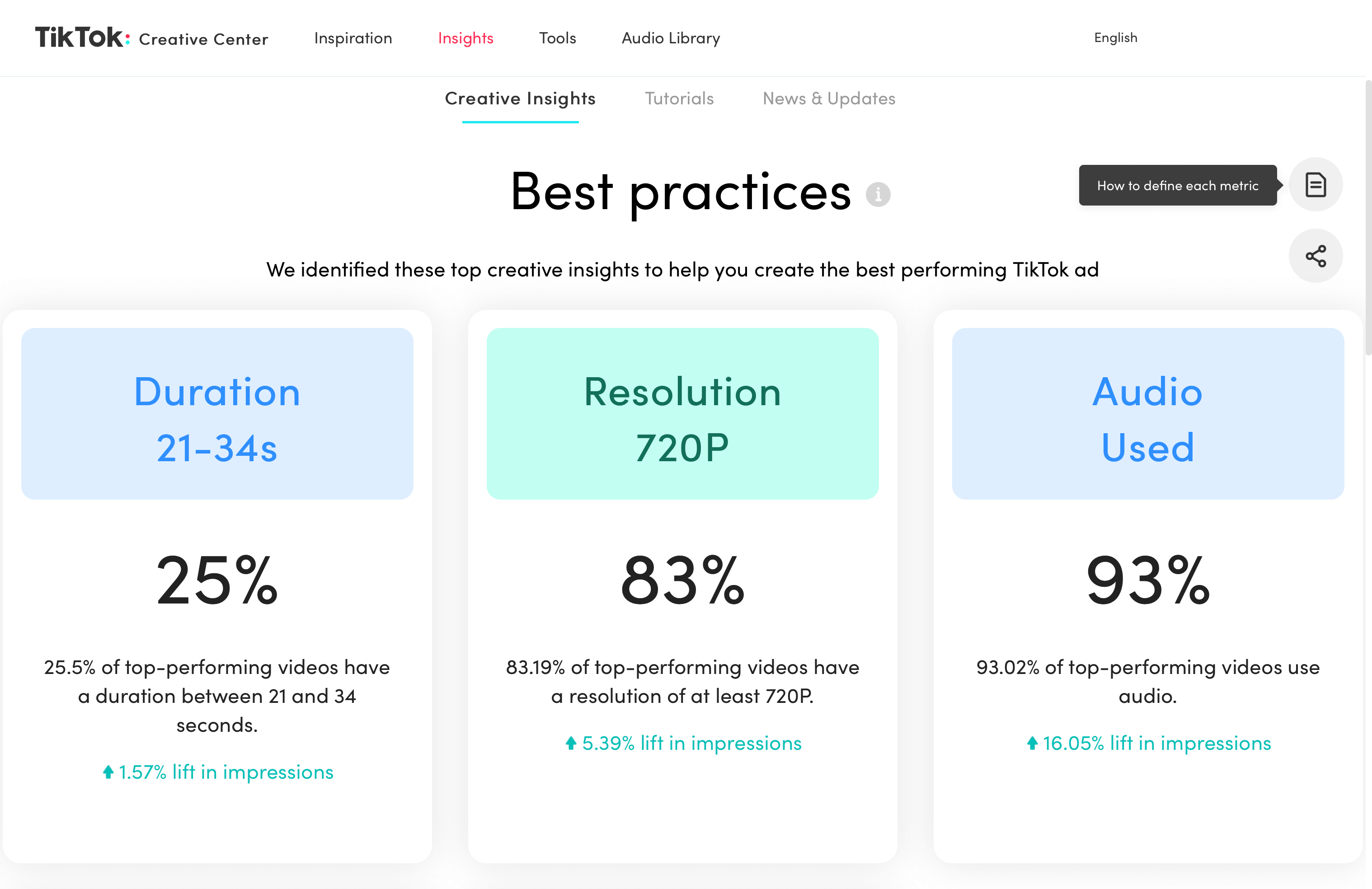1372x889 pixels.
Task: Click the Duration 21-34s card icon
Action: pyautogui.click(x=217, y=413)
